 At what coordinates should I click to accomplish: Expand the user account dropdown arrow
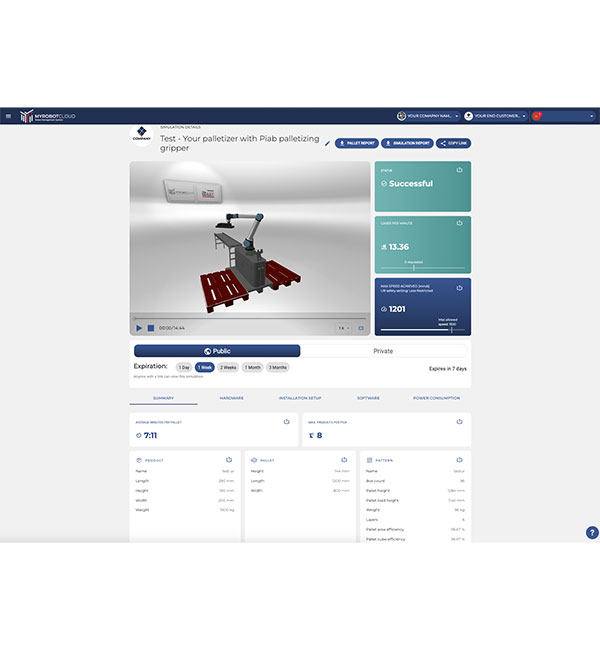click(x=591, y=116)
